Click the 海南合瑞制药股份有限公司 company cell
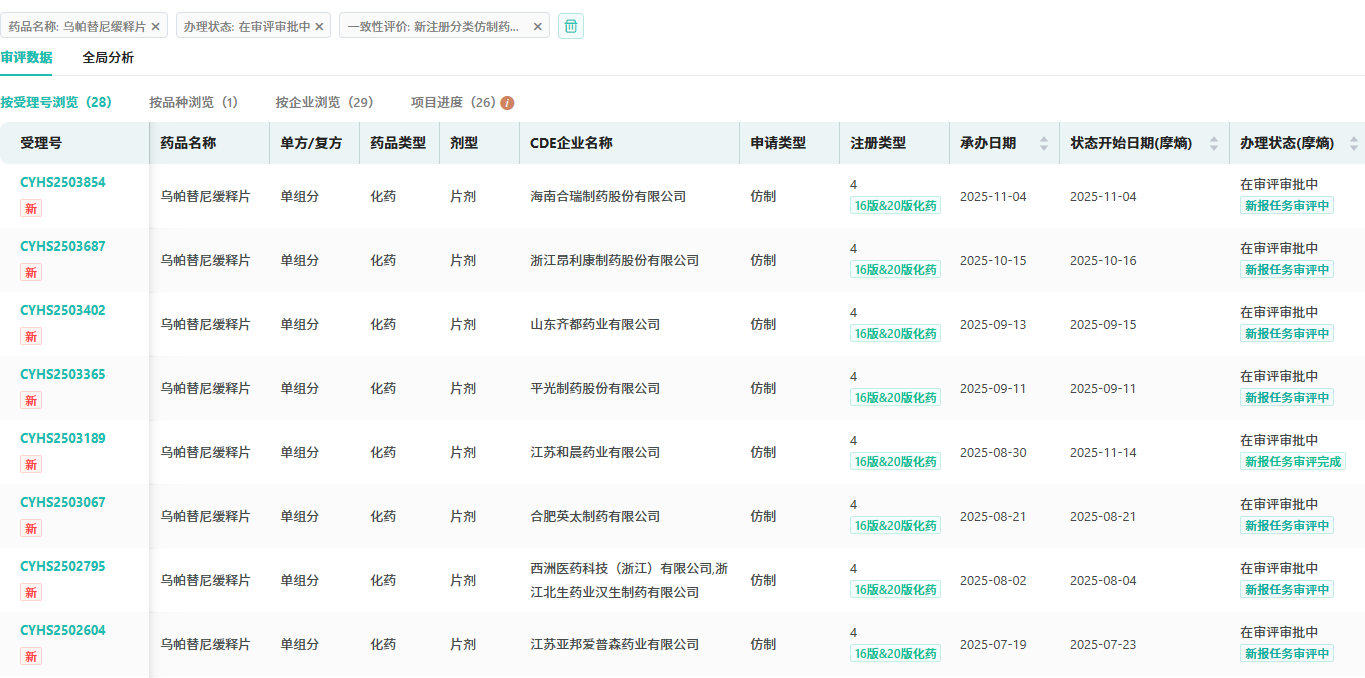This screenshot has height=678, width=1365. coord(608,197)
